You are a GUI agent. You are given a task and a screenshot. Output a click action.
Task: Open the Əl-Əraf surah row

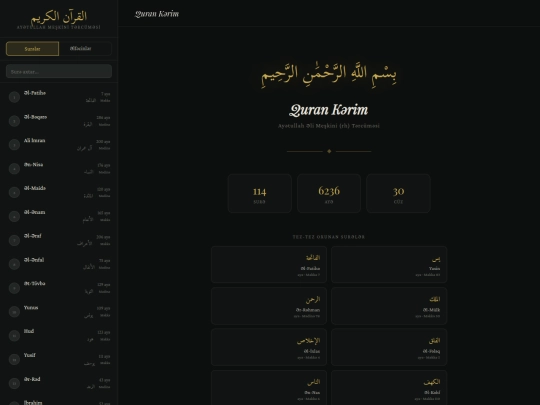(59, 240)
